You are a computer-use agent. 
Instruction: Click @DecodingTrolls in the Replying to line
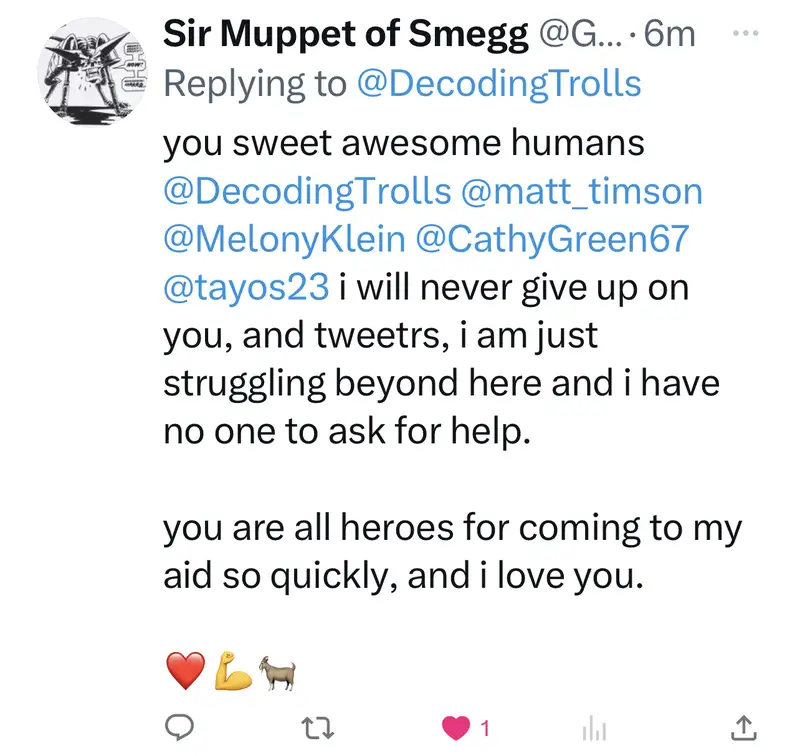(x=498, y=83)
